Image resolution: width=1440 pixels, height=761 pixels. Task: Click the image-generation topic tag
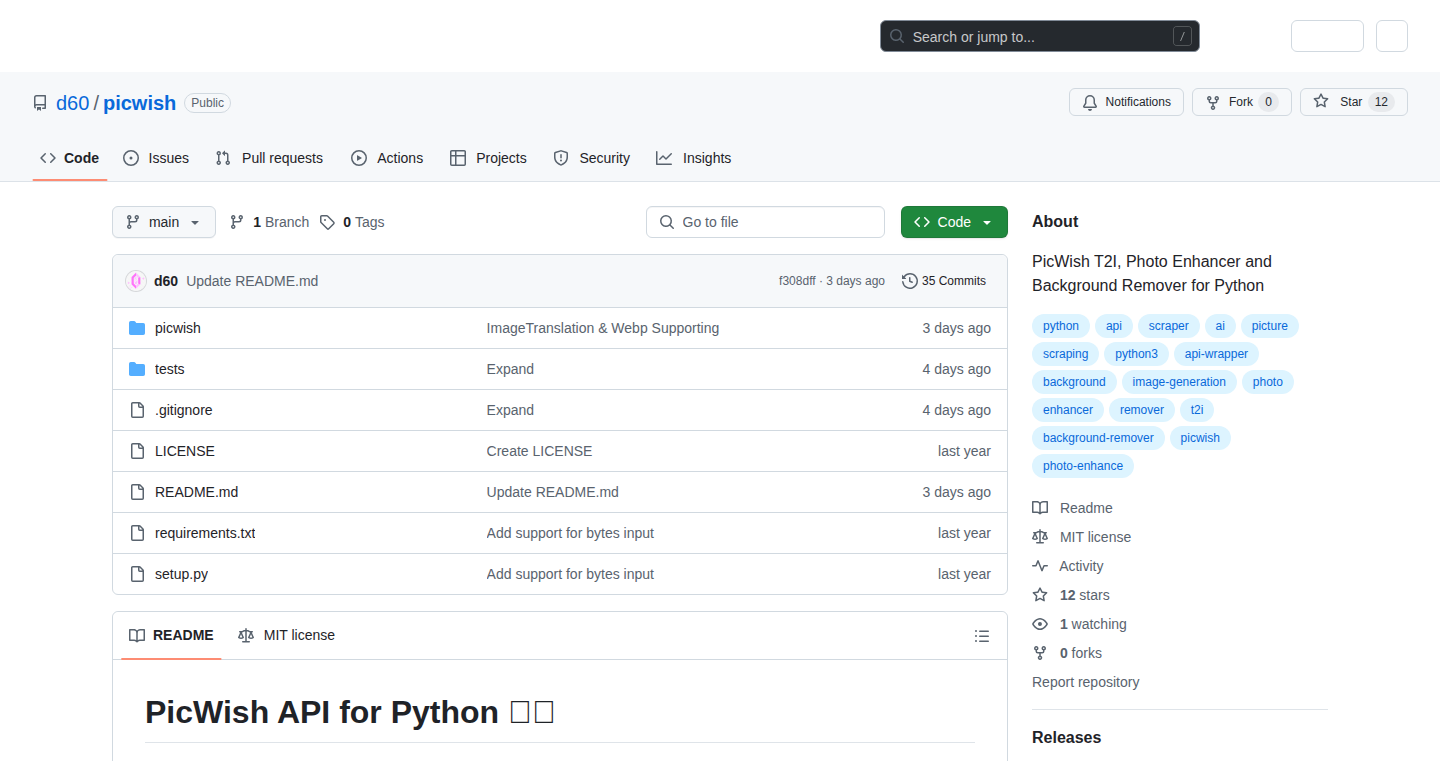1179,382
